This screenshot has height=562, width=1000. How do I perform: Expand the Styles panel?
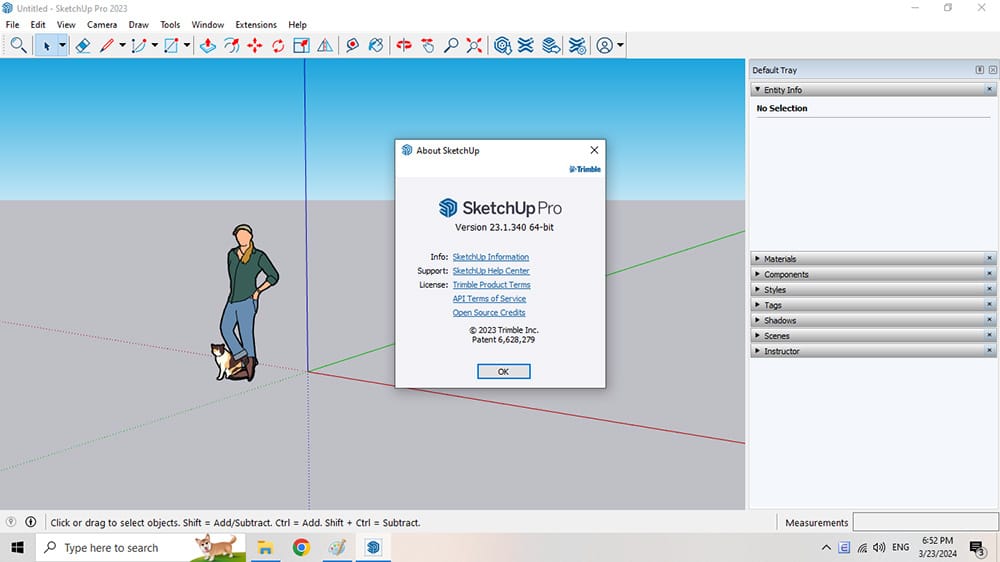758,289
